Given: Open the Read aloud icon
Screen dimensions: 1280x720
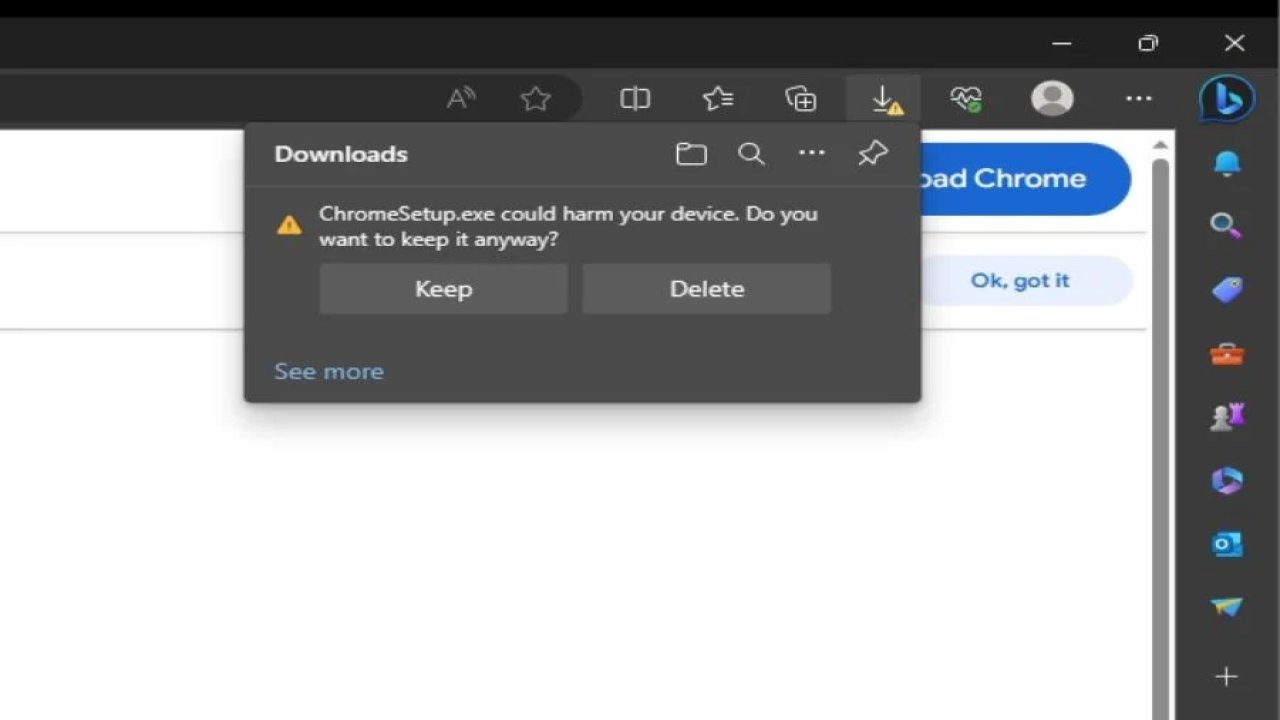Looking at the screenshot, I should [460, 98].
